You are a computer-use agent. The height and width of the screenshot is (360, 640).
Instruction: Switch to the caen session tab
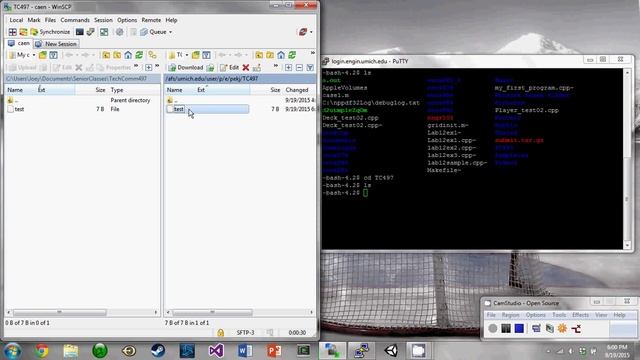tap(19, 43)
